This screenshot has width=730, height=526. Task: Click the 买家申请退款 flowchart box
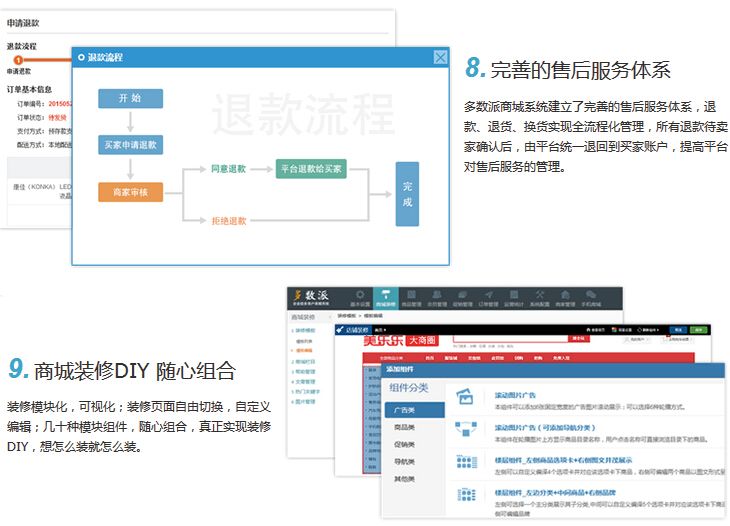(130, 145)
